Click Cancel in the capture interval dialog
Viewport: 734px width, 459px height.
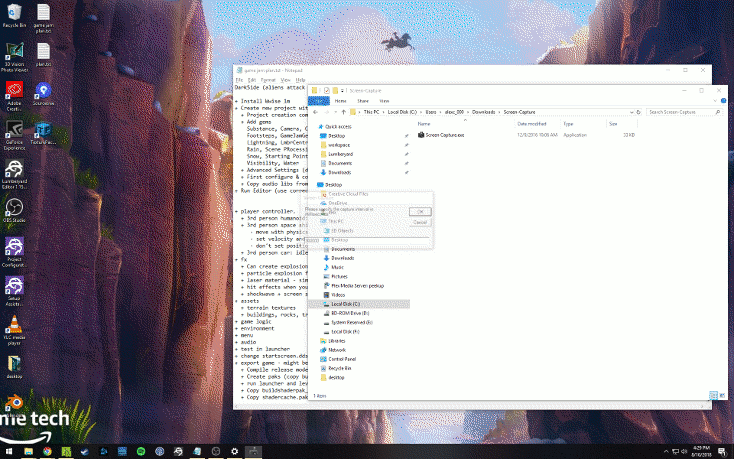[420, 222]
